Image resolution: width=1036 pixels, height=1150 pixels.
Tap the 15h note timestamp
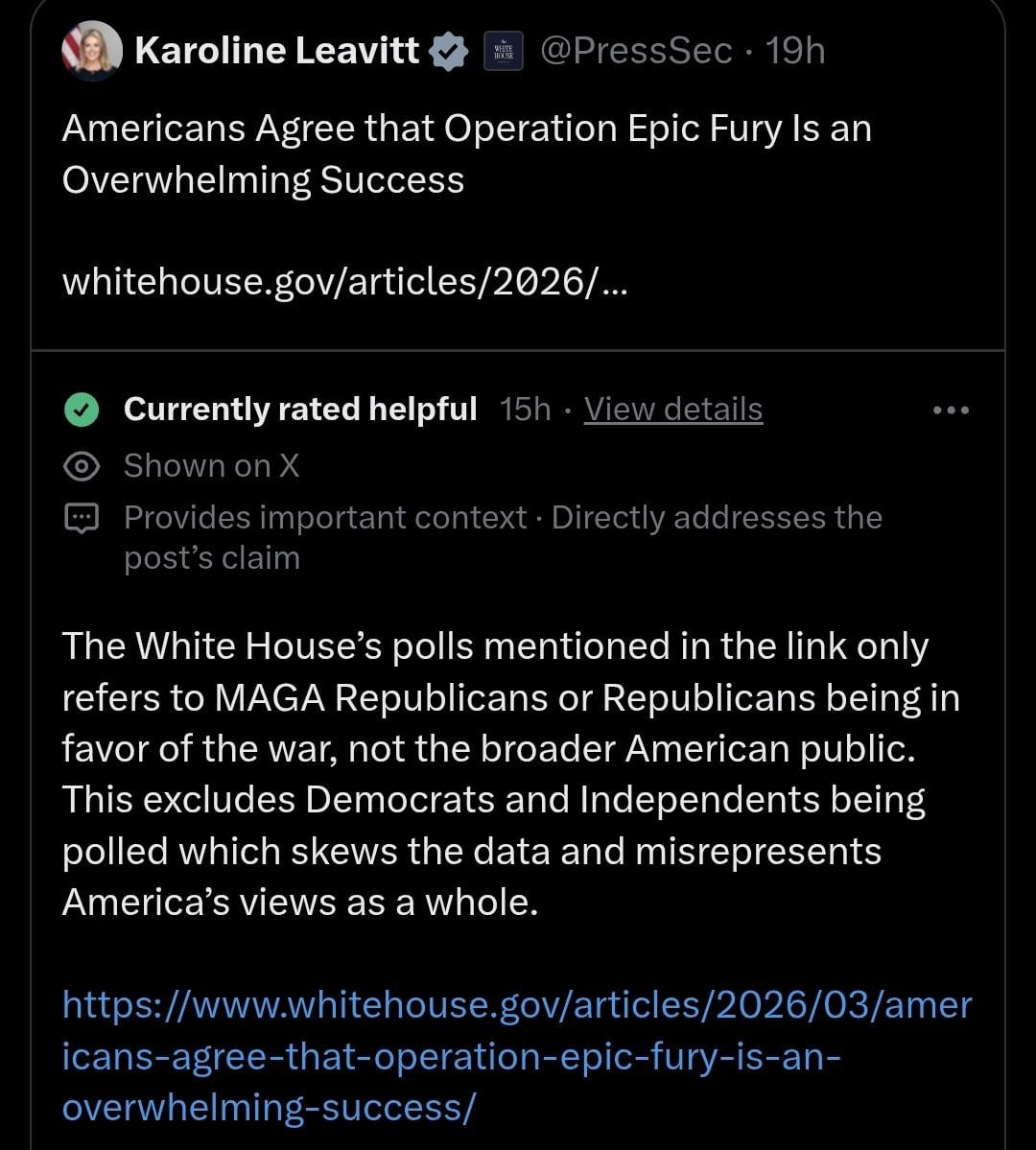pos(526,410)
